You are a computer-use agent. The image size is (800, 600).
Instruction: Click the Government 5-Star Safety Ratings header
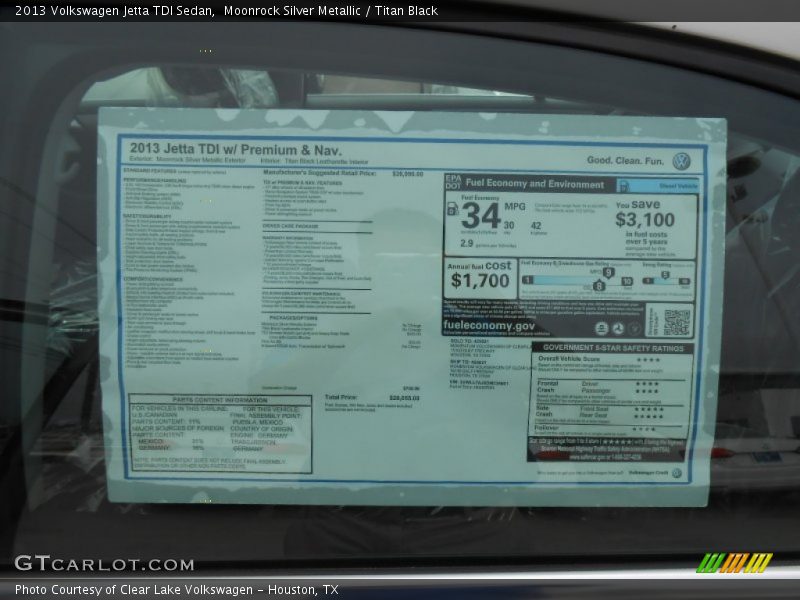click(612, 348)
